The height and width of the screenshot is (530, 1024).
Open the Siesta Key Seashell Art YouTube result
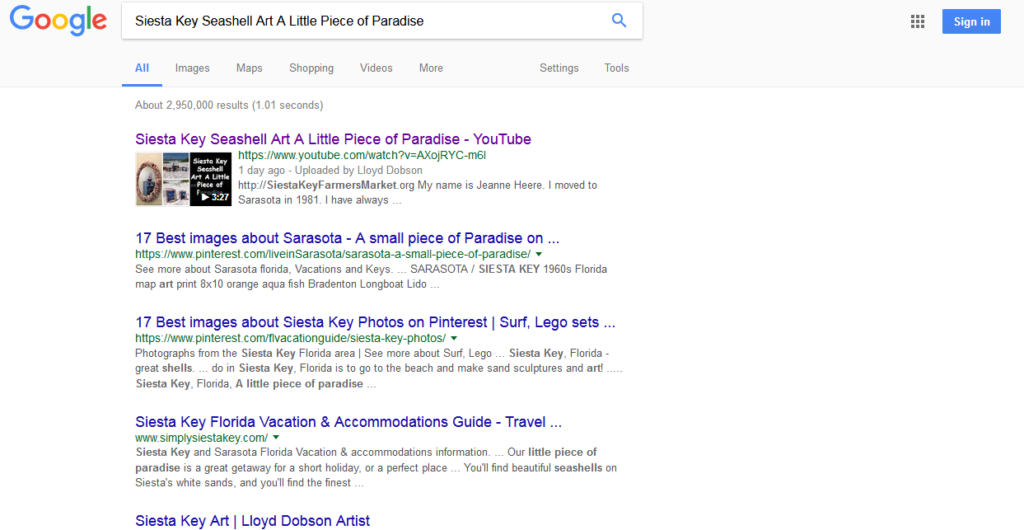click(x=333, y=139)
